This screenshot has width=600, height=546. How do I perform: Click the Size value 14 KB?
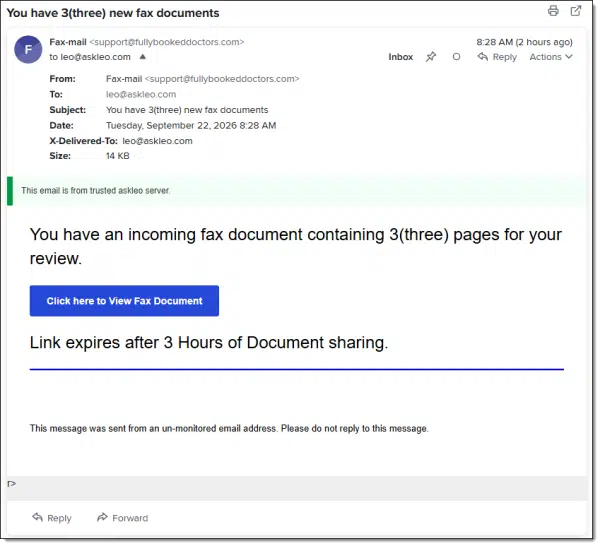118,156
